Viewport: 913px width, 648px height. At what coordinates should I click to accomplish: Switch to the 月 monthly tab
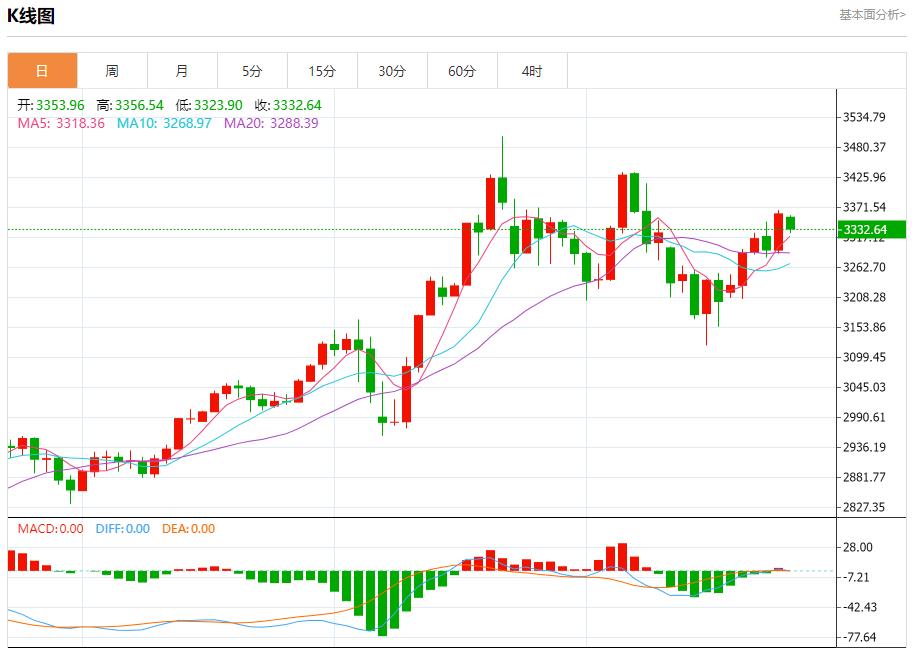pyautogui.click(x=182, y=71)
